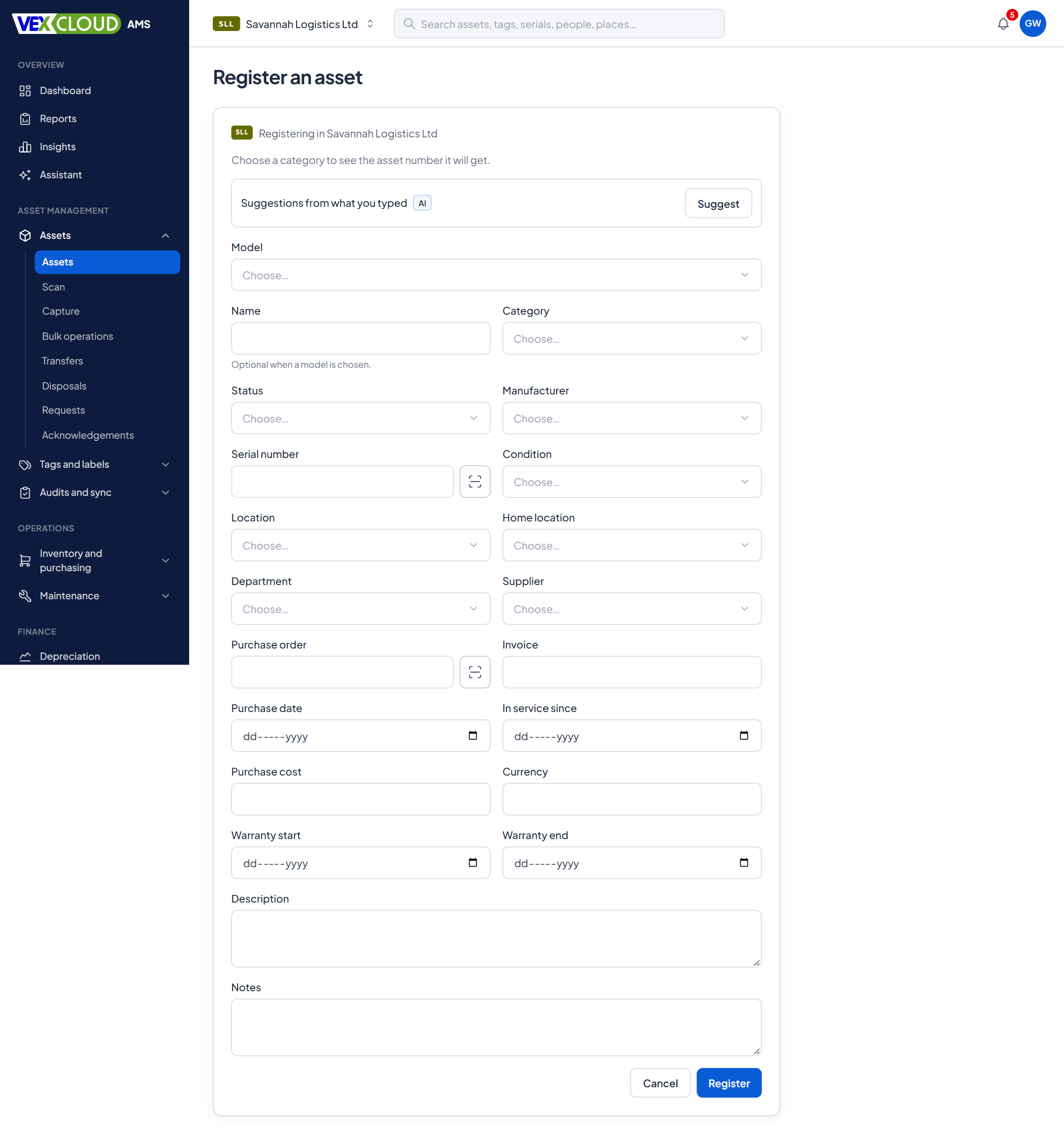Click the Depreciation icon in the sidebar
The width and height of the screenshot is (1064, 1134).
pos(25,656)
